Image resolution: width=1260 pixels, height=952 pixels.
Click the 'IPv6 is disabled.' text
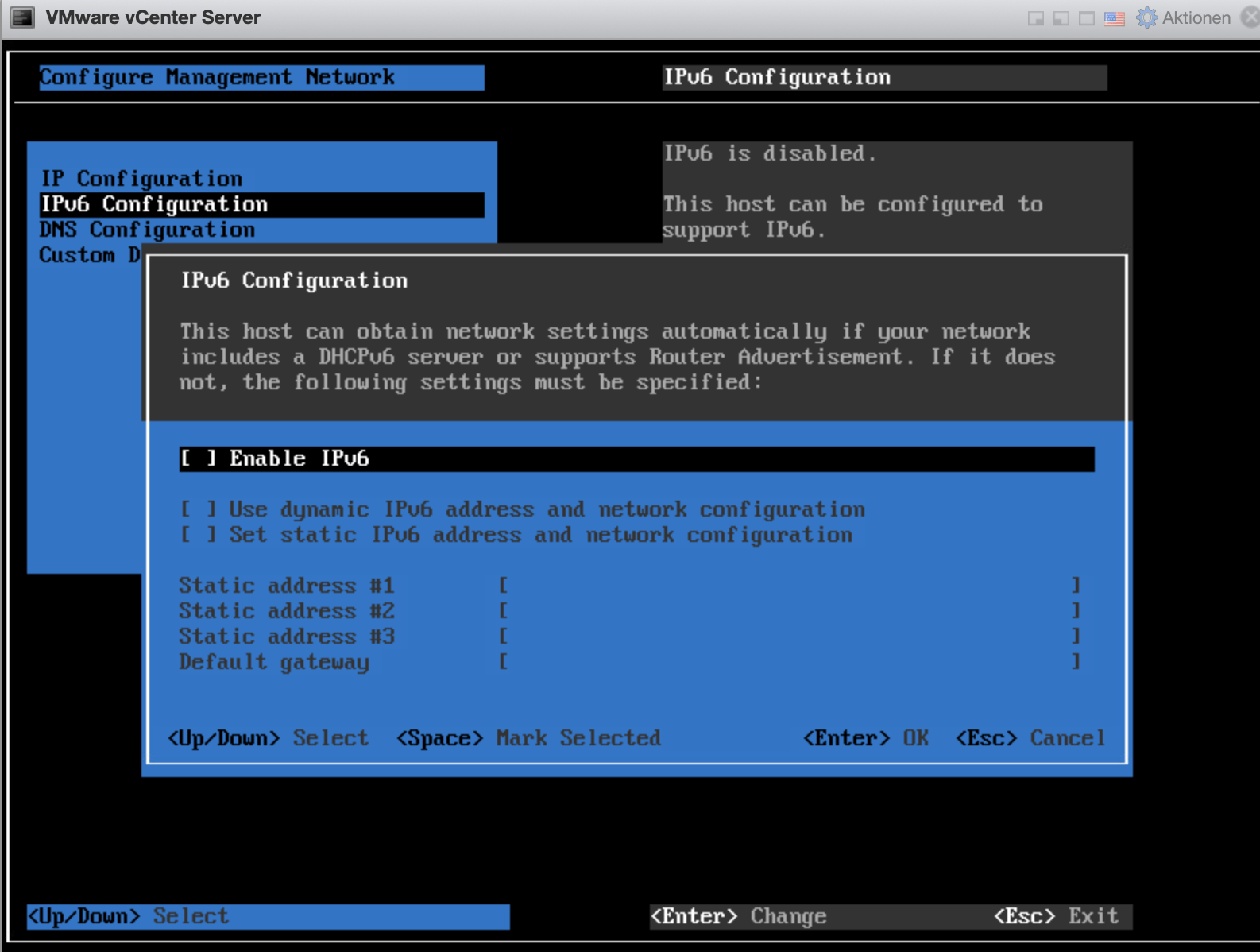pyautogui.click(x=770, y=153)
